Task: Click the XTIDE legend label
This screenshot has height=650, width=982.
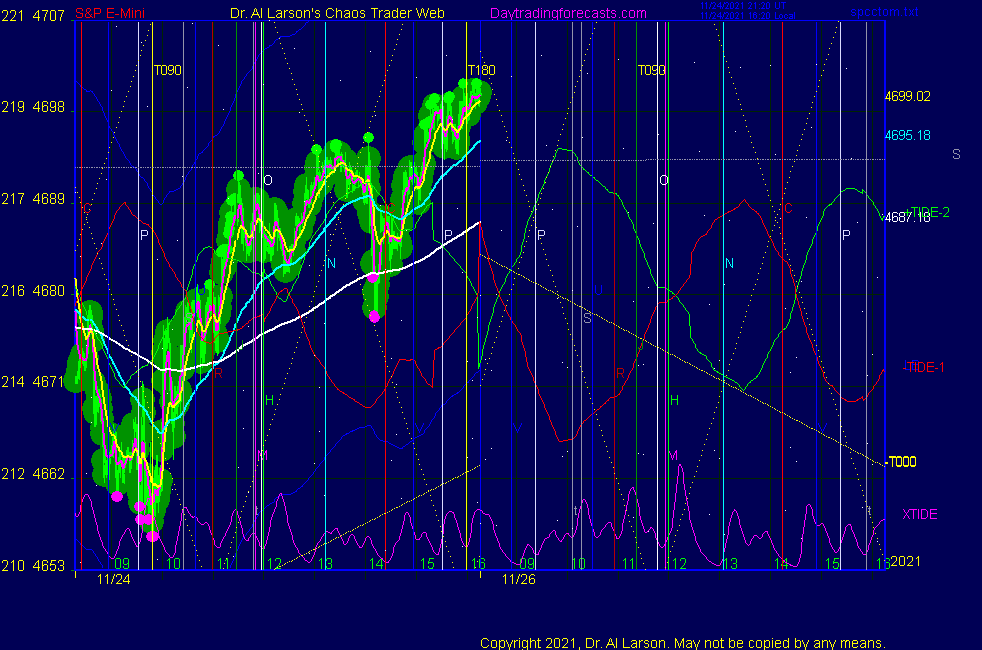Action: (x=920, y=514)
